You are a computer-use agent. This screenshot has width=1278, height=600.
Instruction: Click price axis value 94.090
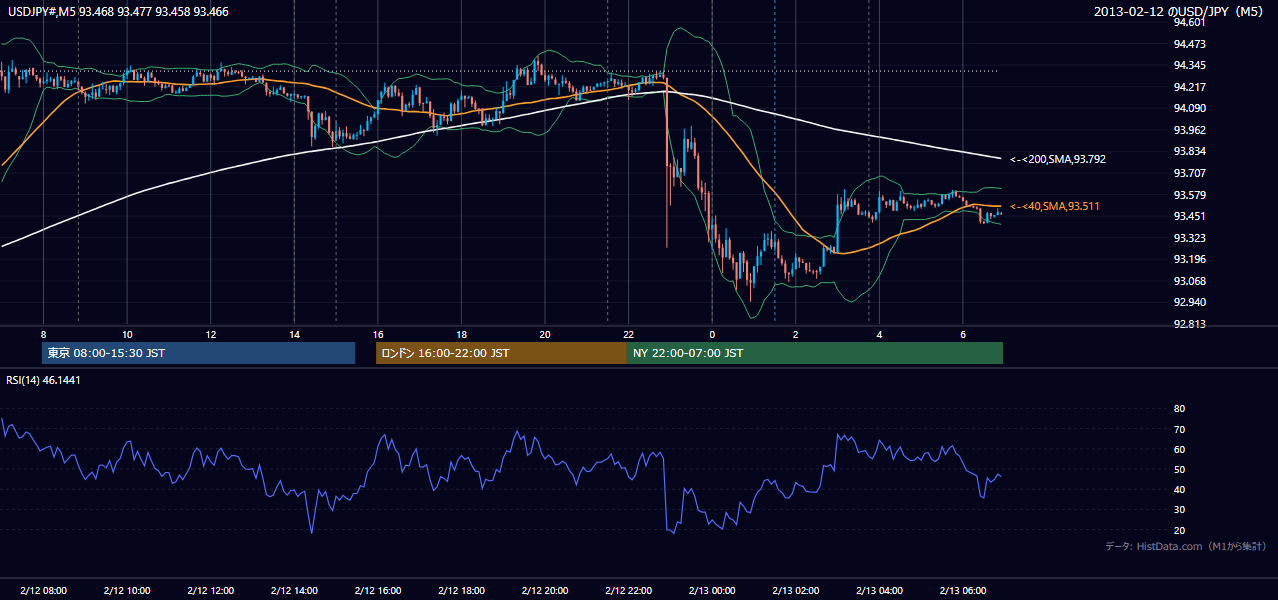tap(1188, 109)
